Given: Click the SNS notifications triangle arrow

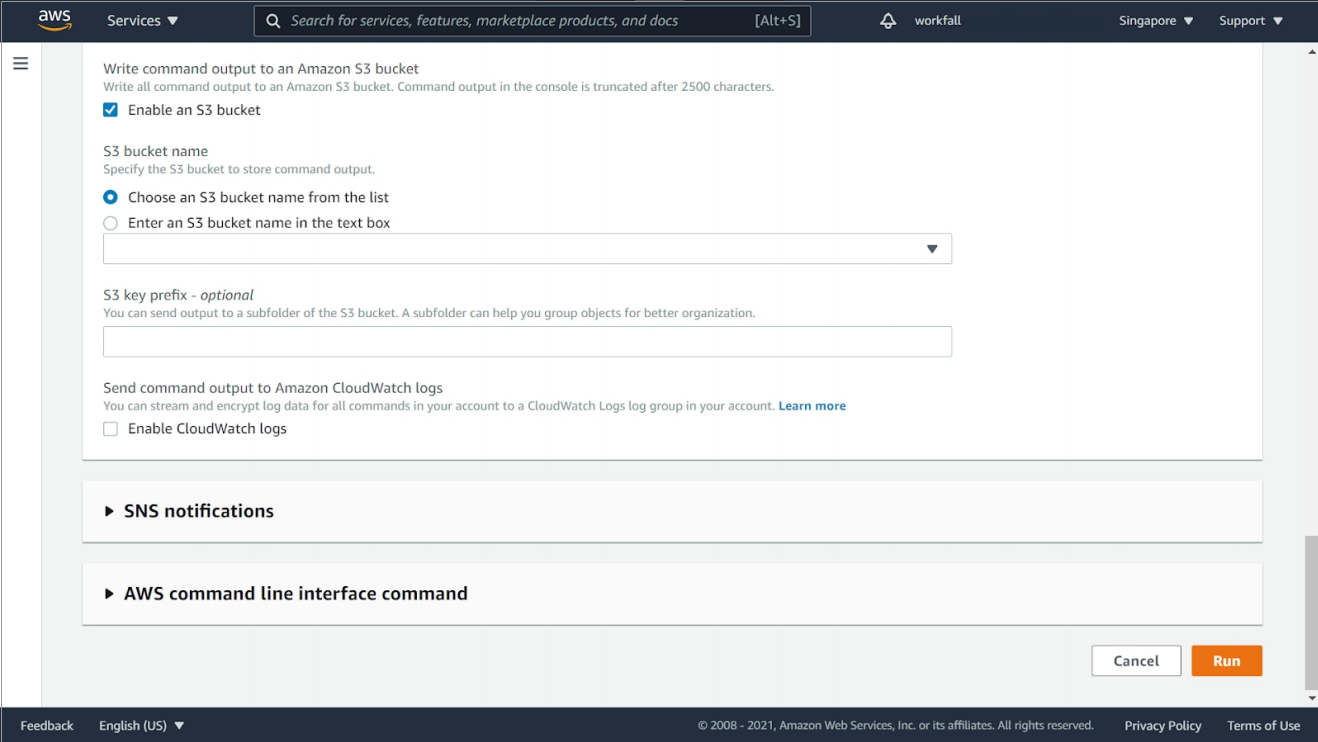Looking at the screenshot, I should coord(109,511).
